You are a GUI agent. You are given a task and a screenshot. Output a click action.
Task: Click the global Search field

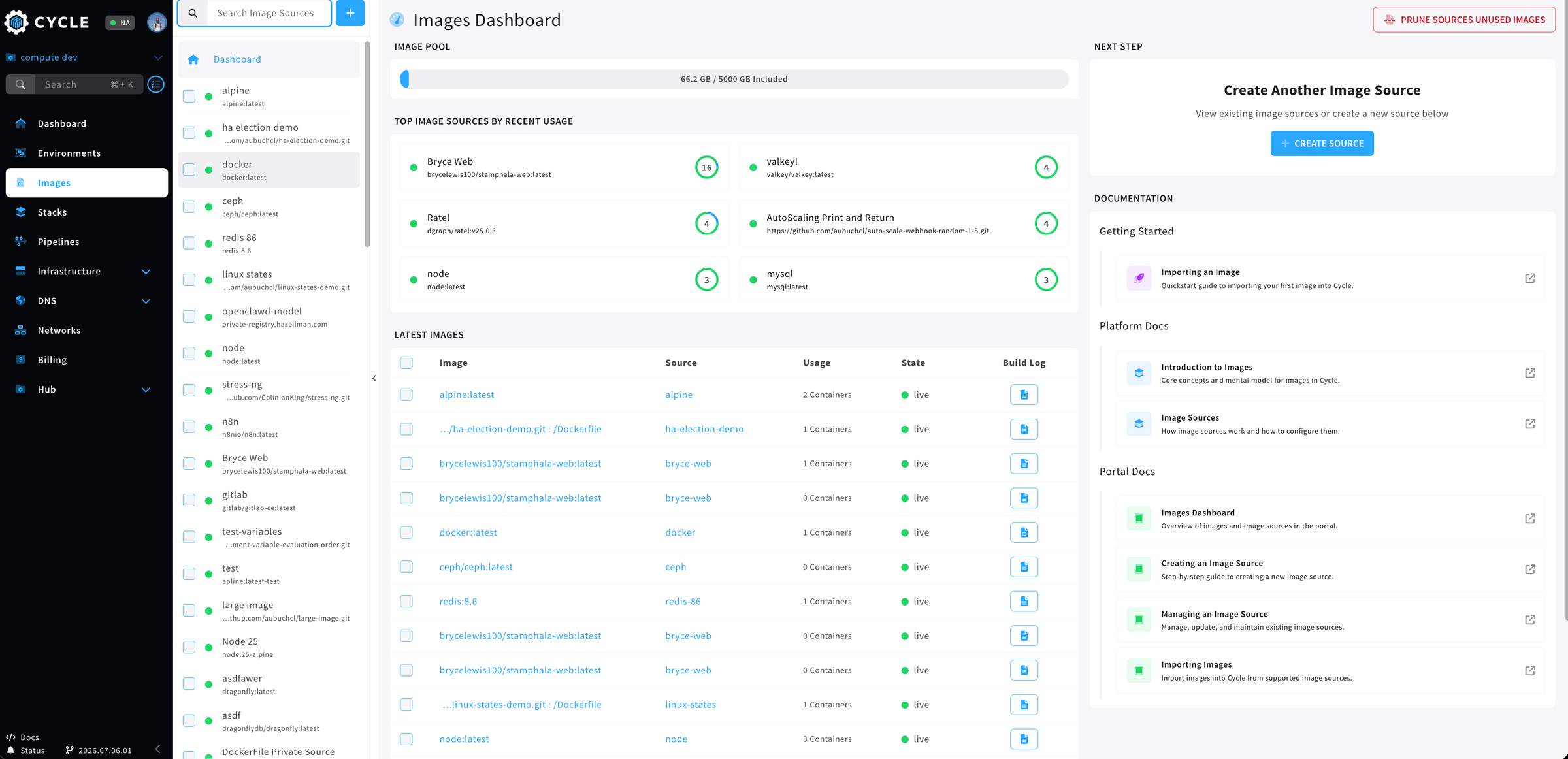point(88,84)
